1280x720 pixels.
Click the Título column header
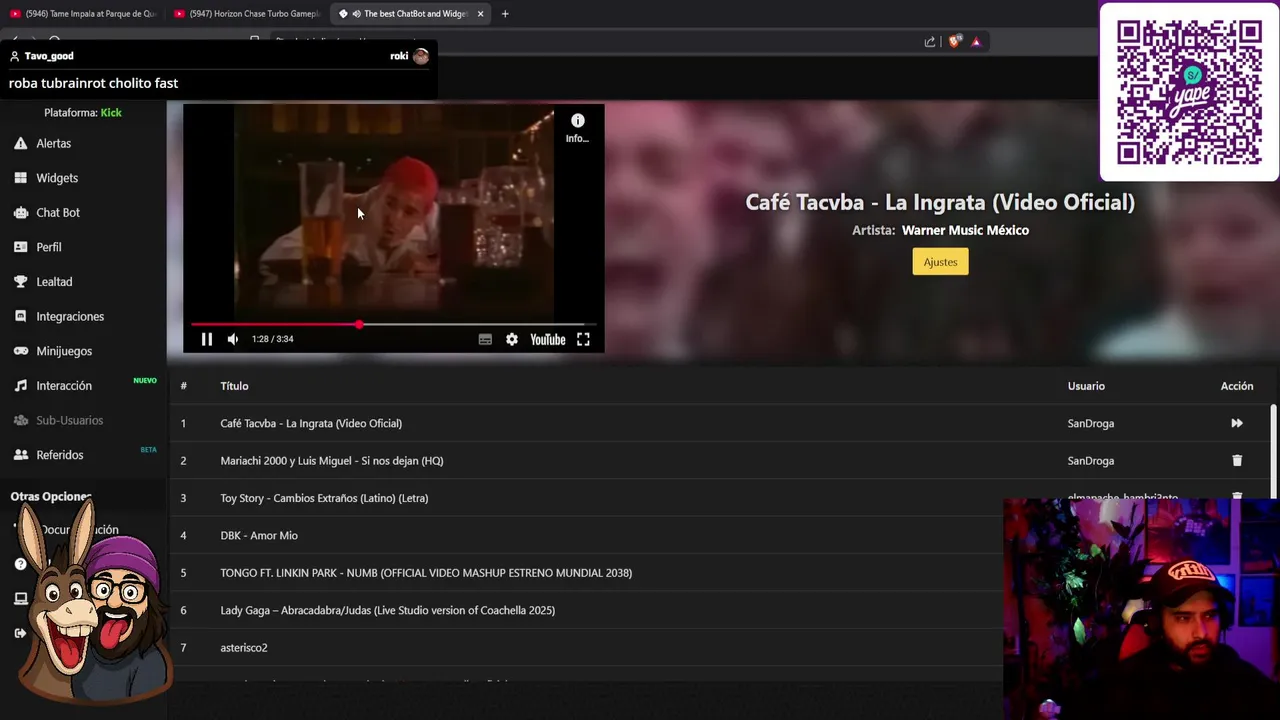(234, 386)
